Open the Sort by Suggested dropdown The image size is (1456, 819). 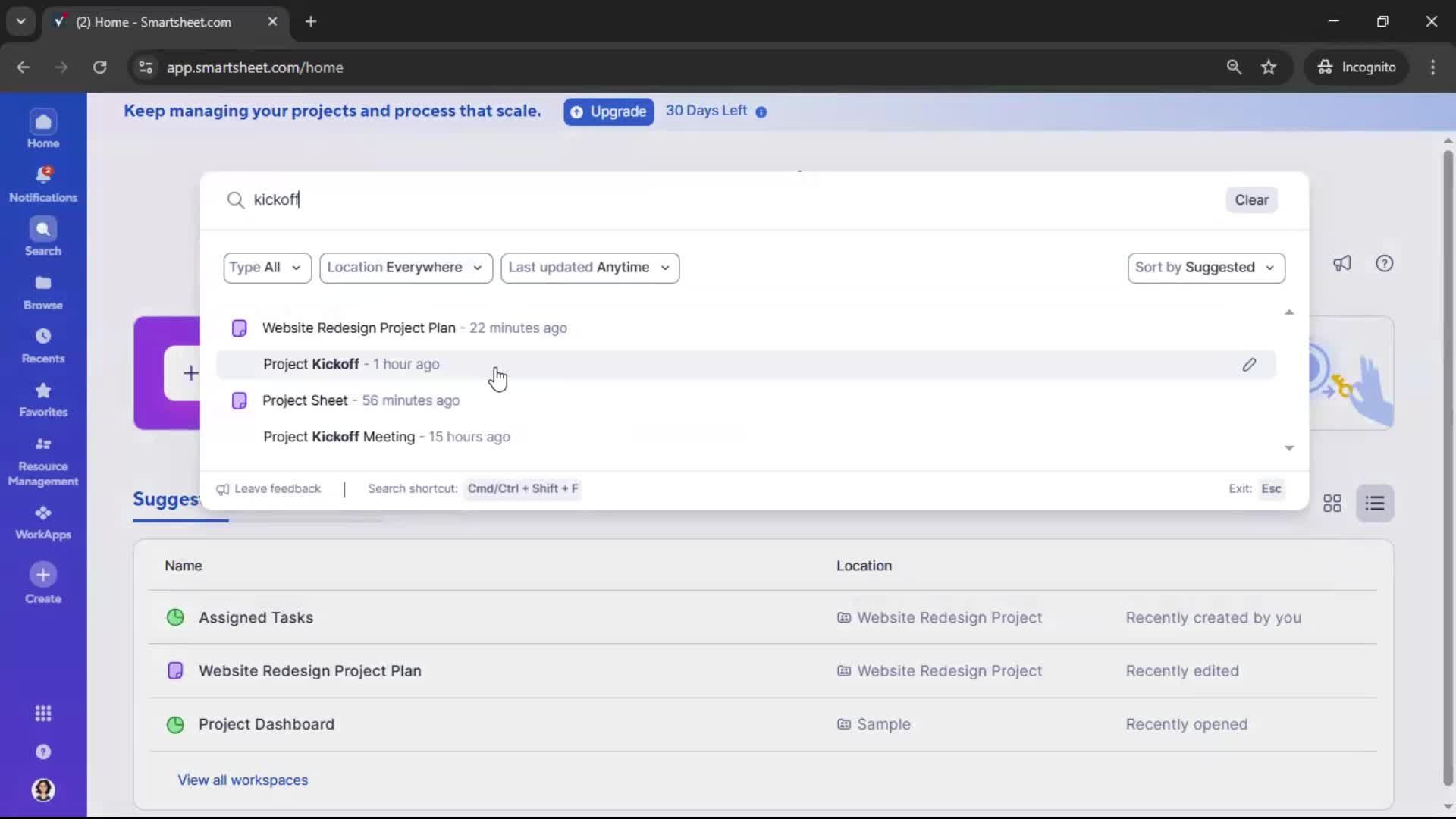1206,268
